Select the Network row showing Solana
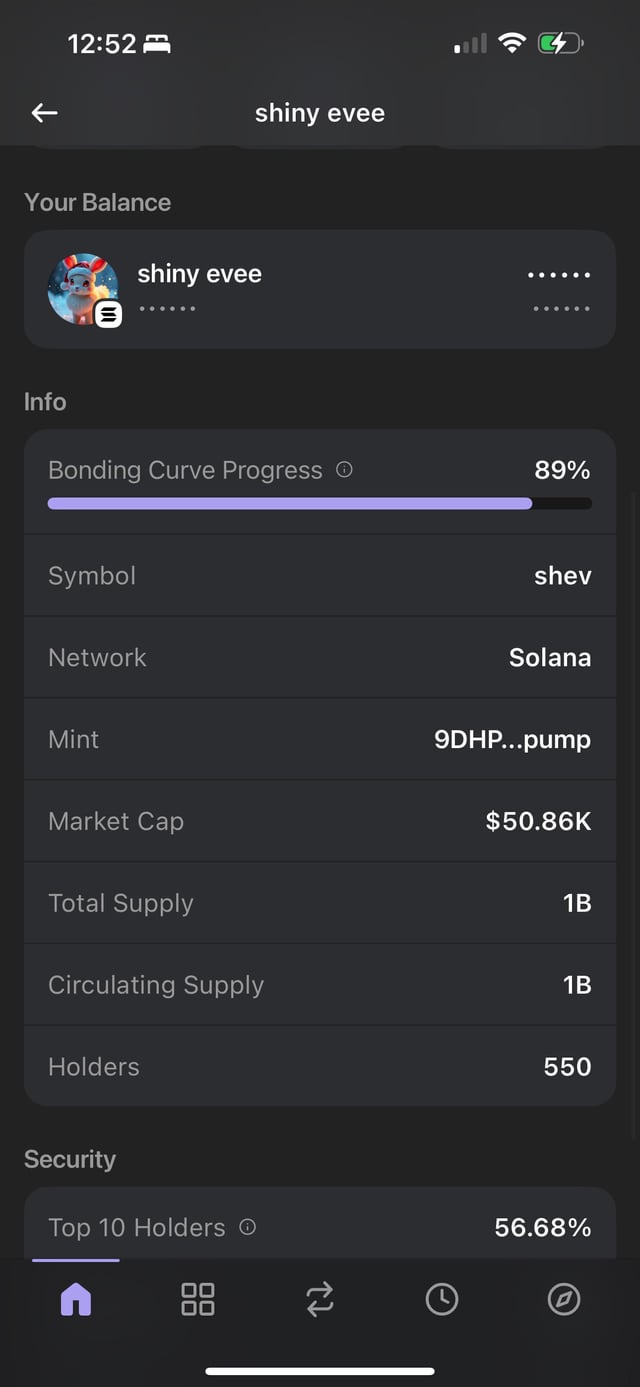 pyautogui.click(x=320, y=658)
